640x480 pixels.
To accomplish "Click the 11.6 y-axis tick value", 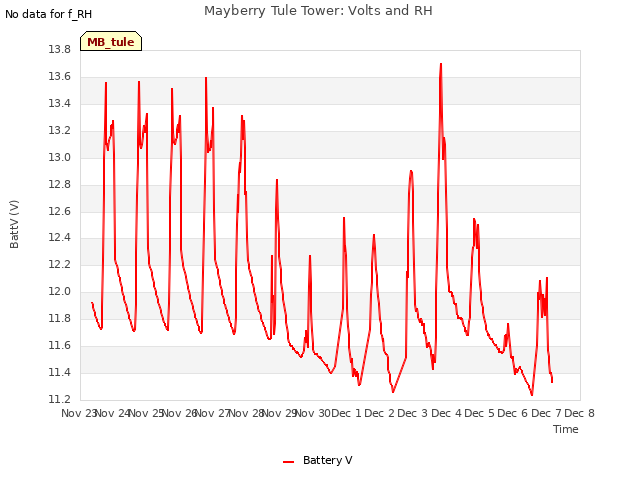I will [60, 345].
